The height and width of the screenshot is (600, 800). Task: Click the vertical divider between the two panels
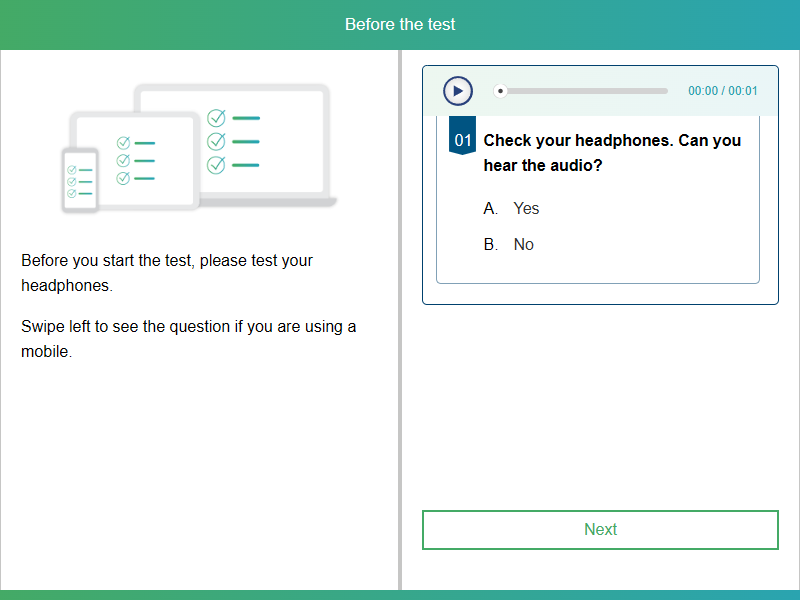[400, 320]
